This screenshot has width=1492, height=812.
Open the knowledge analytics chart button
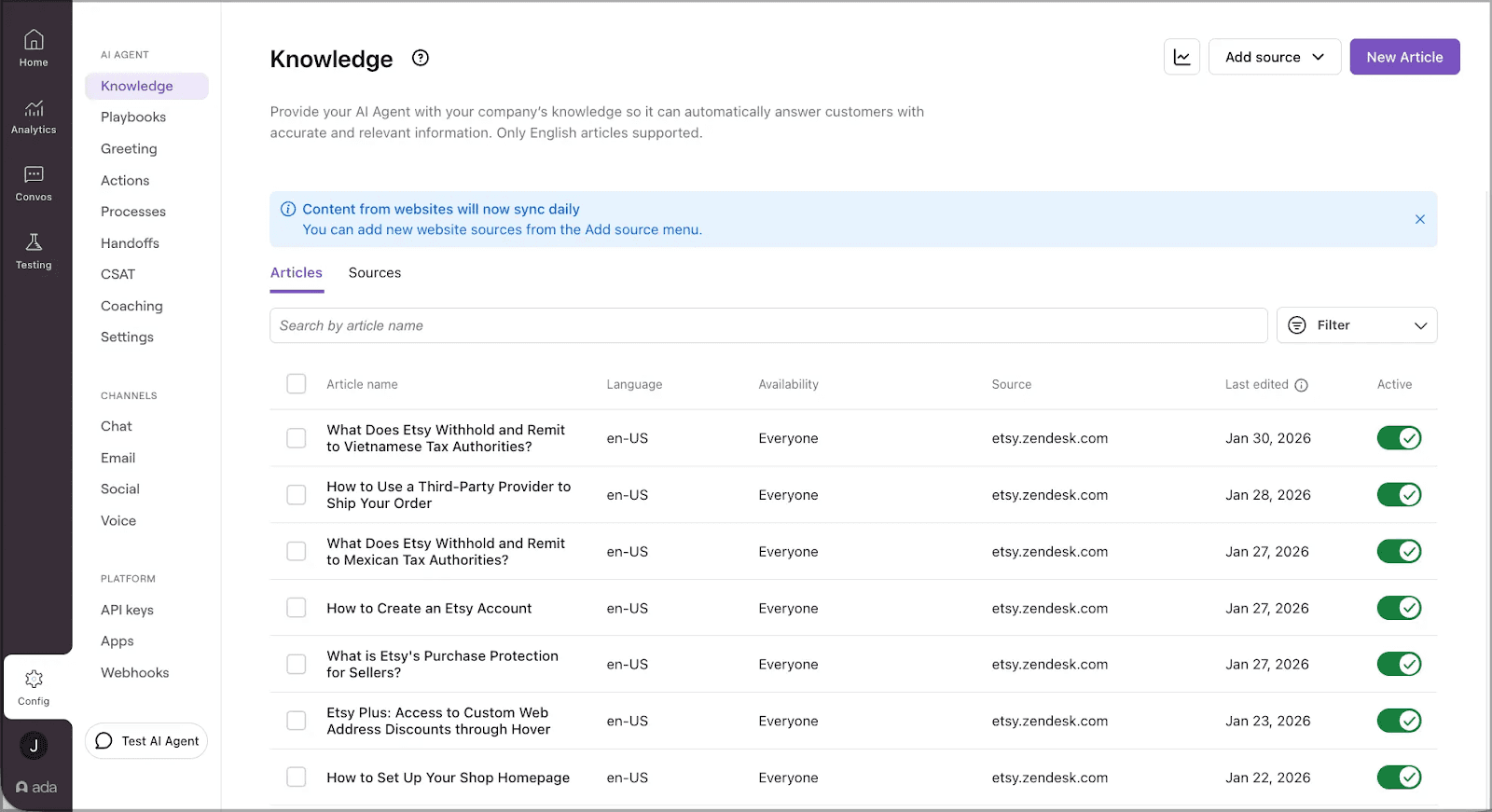(x=1181, y=57)
